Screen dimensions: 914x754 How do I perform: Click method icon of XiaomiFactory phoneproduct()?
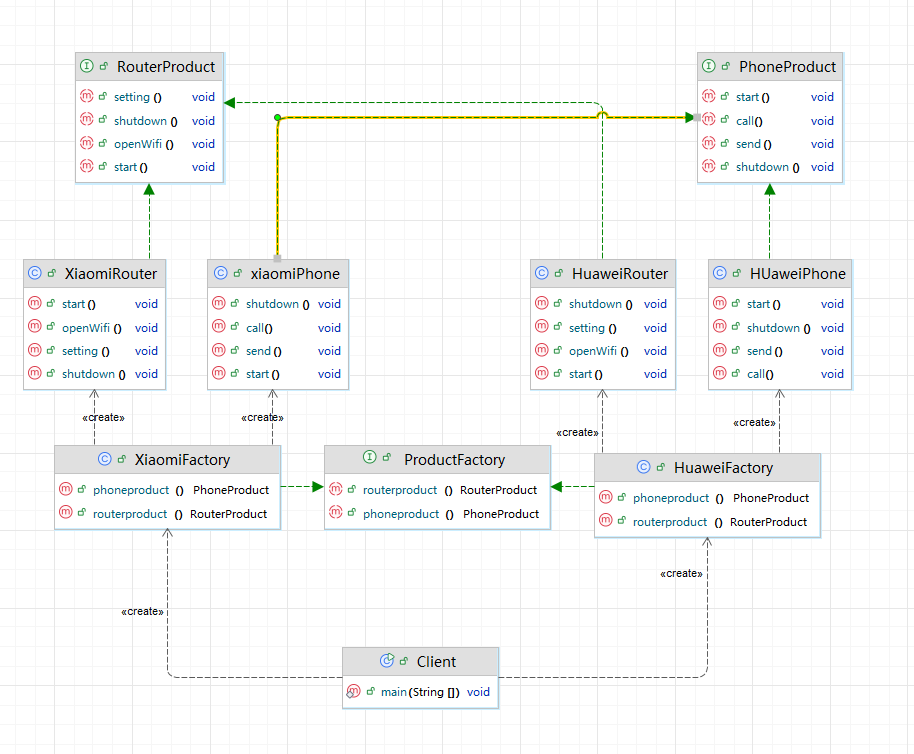click(x=66, y=488)
